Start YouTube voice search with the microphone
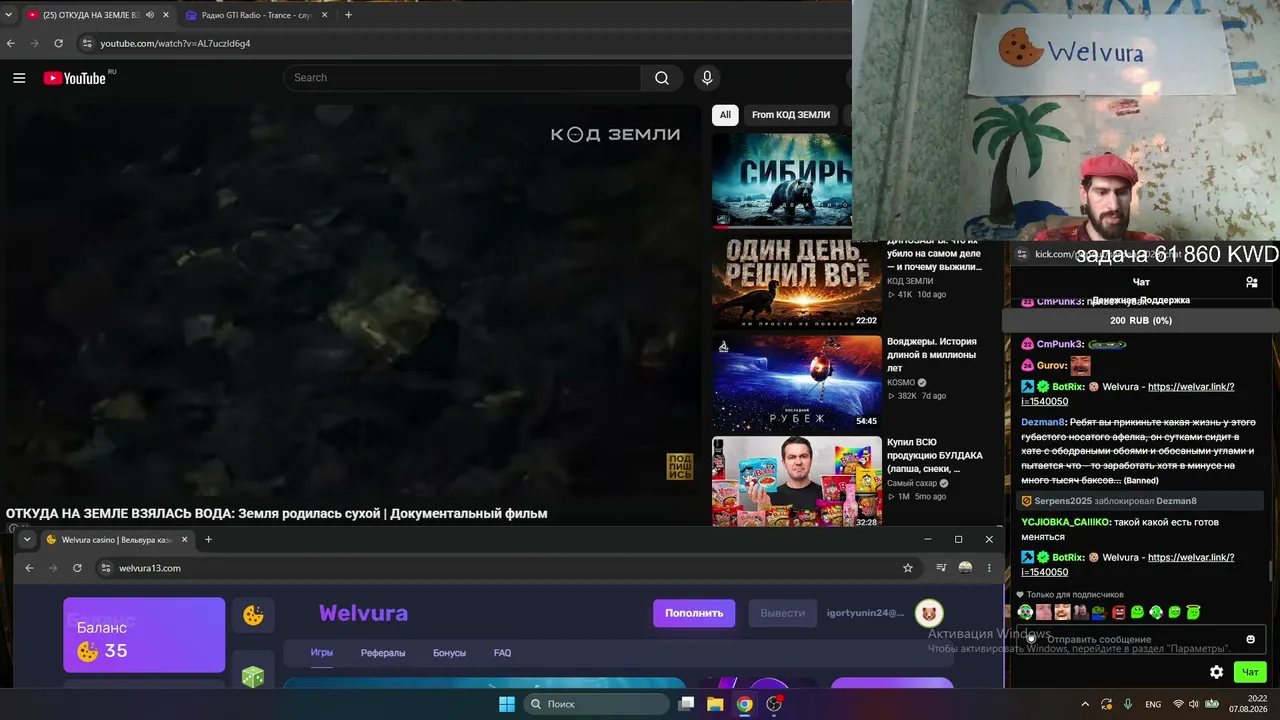The width and height of the screenshot is (1280, 720). click(707, 78)
